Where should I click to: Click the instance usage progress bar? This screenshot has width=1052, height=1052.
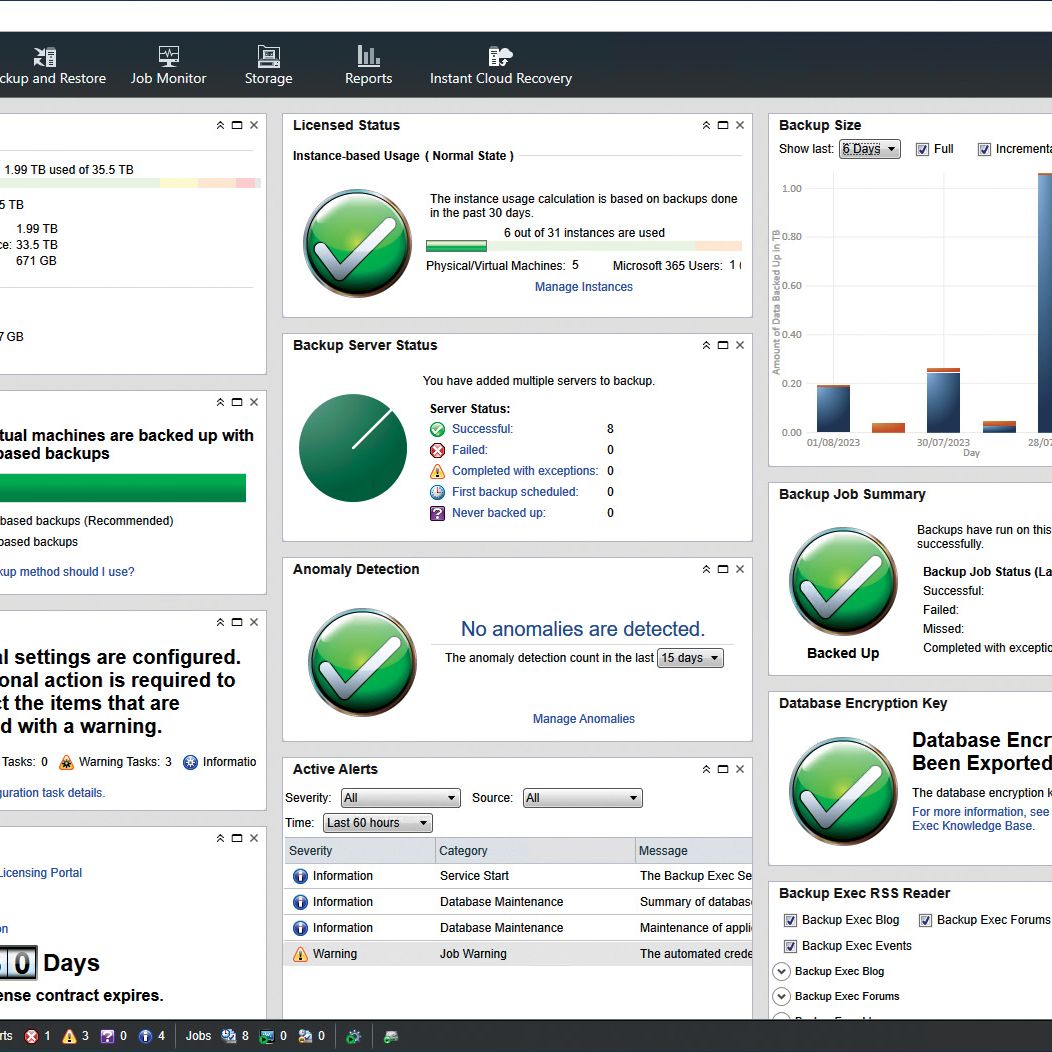584,246
